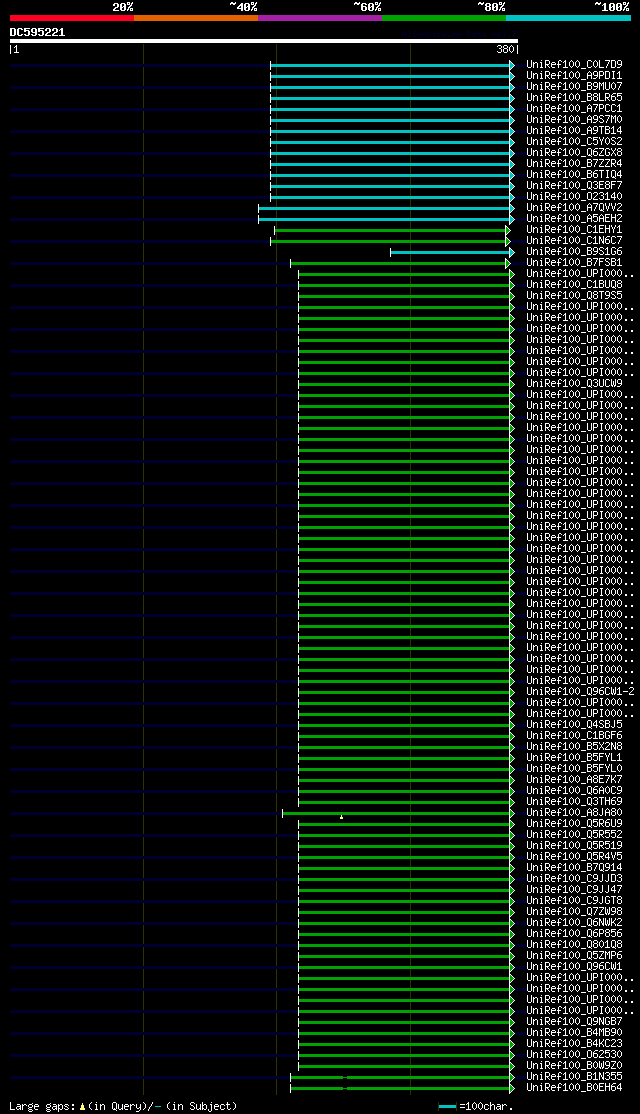The image size is (640, 1114).
Task: Click the green ~80% legend segment
Action: (x=444, y=18)
